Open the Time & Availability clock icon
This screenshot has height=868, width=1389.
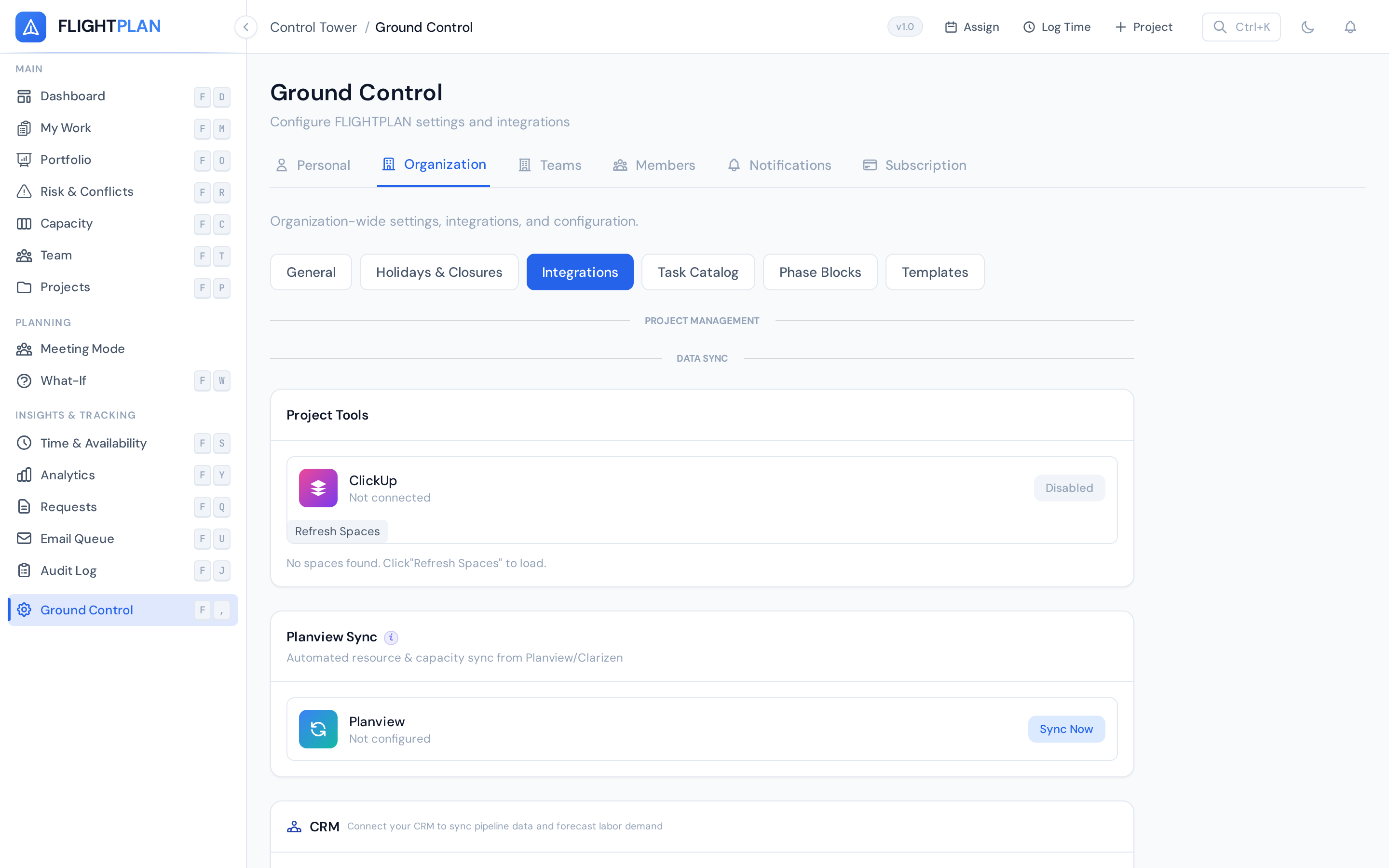point(24,443)
